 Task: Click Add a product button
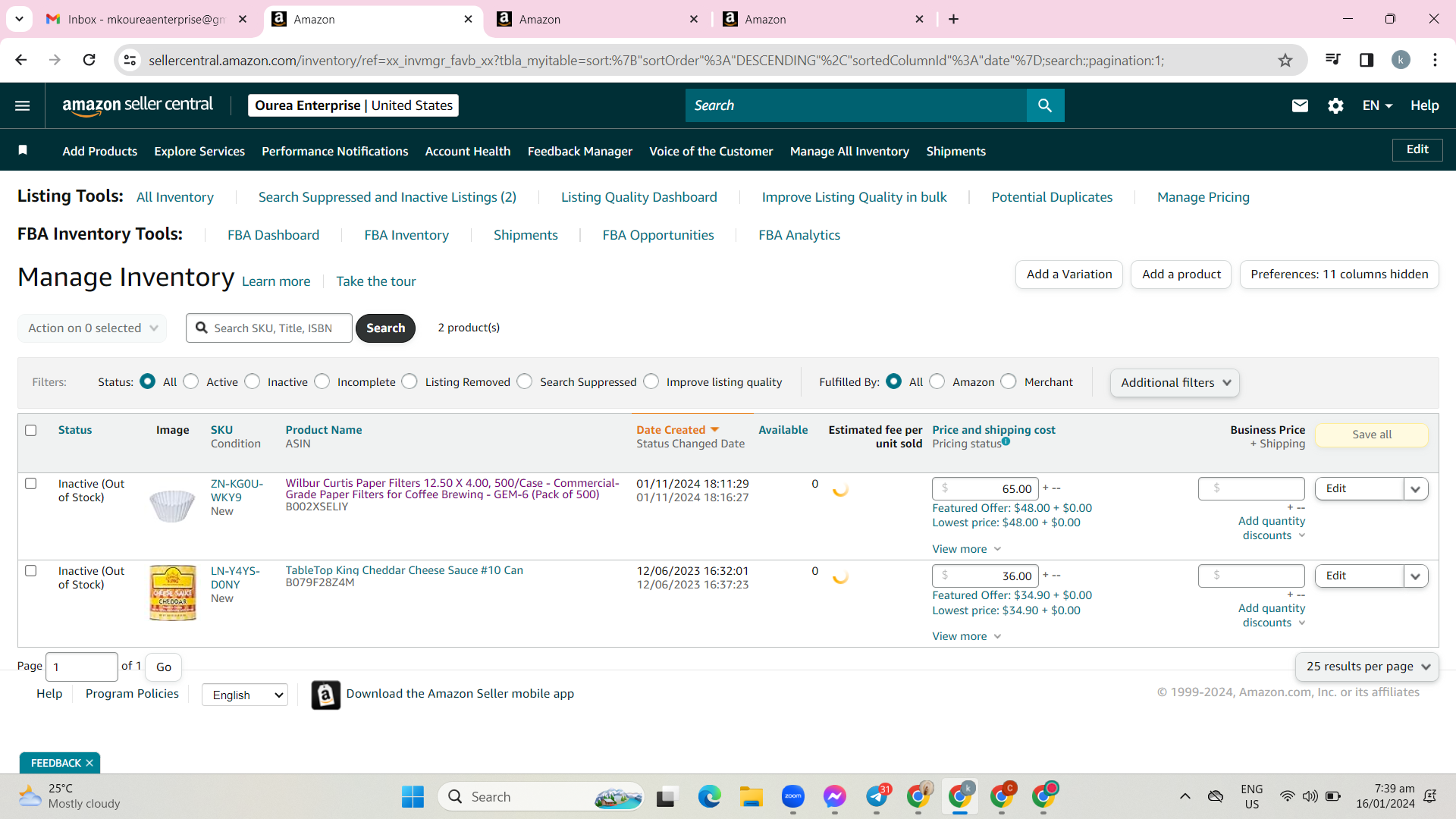[1181, 275]
